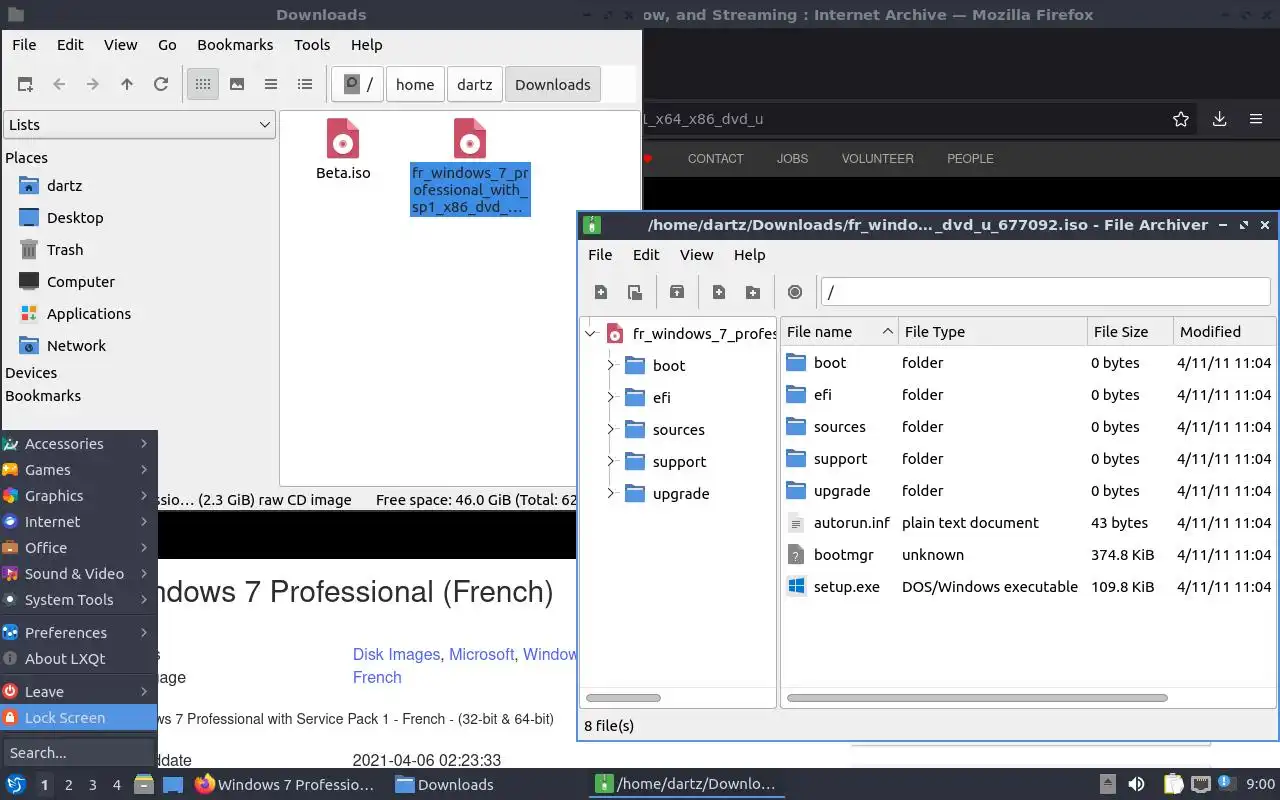Click the volume icon in the system tray
1280x800 pixels.
click(1136, 785)
